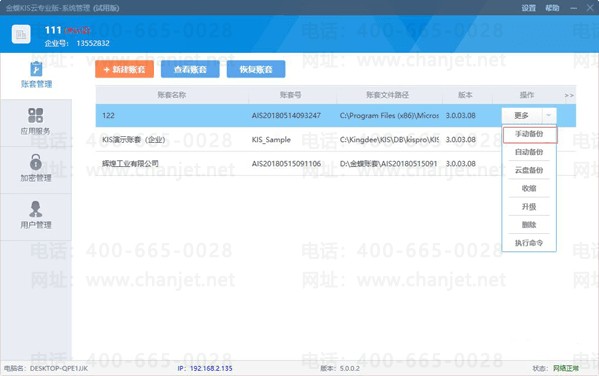Viewport: 599px width, 376px height.
Task: Open the 账套管理 sidebar icon
Action: coord(36,69)
